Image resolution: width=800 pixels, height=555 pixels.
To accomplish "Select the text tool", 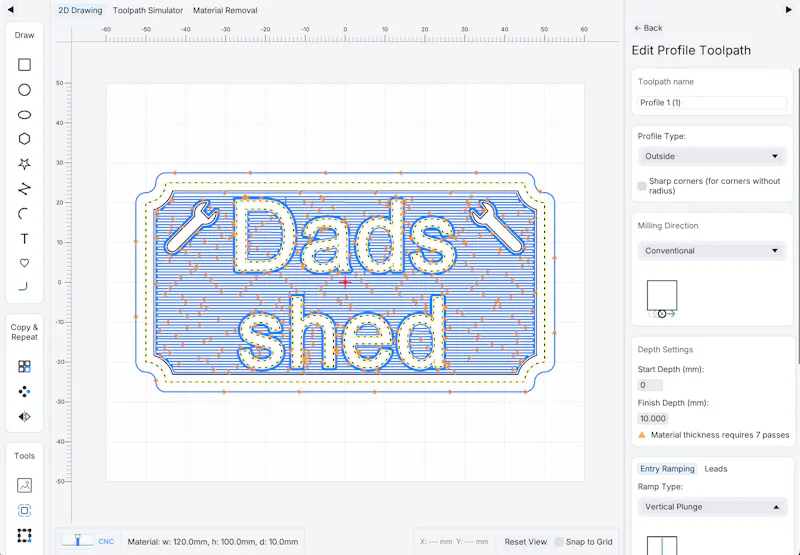I will [x=24, y=239].
